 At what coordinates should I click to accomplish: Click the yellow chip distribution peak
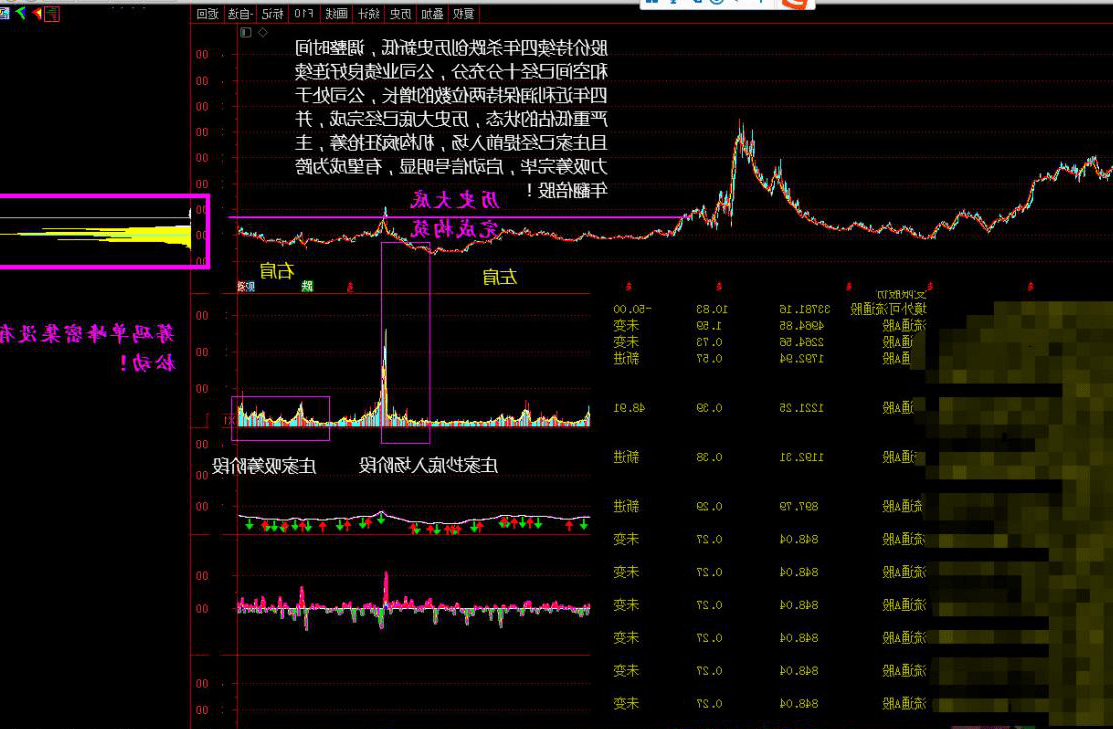click(150, 234)
